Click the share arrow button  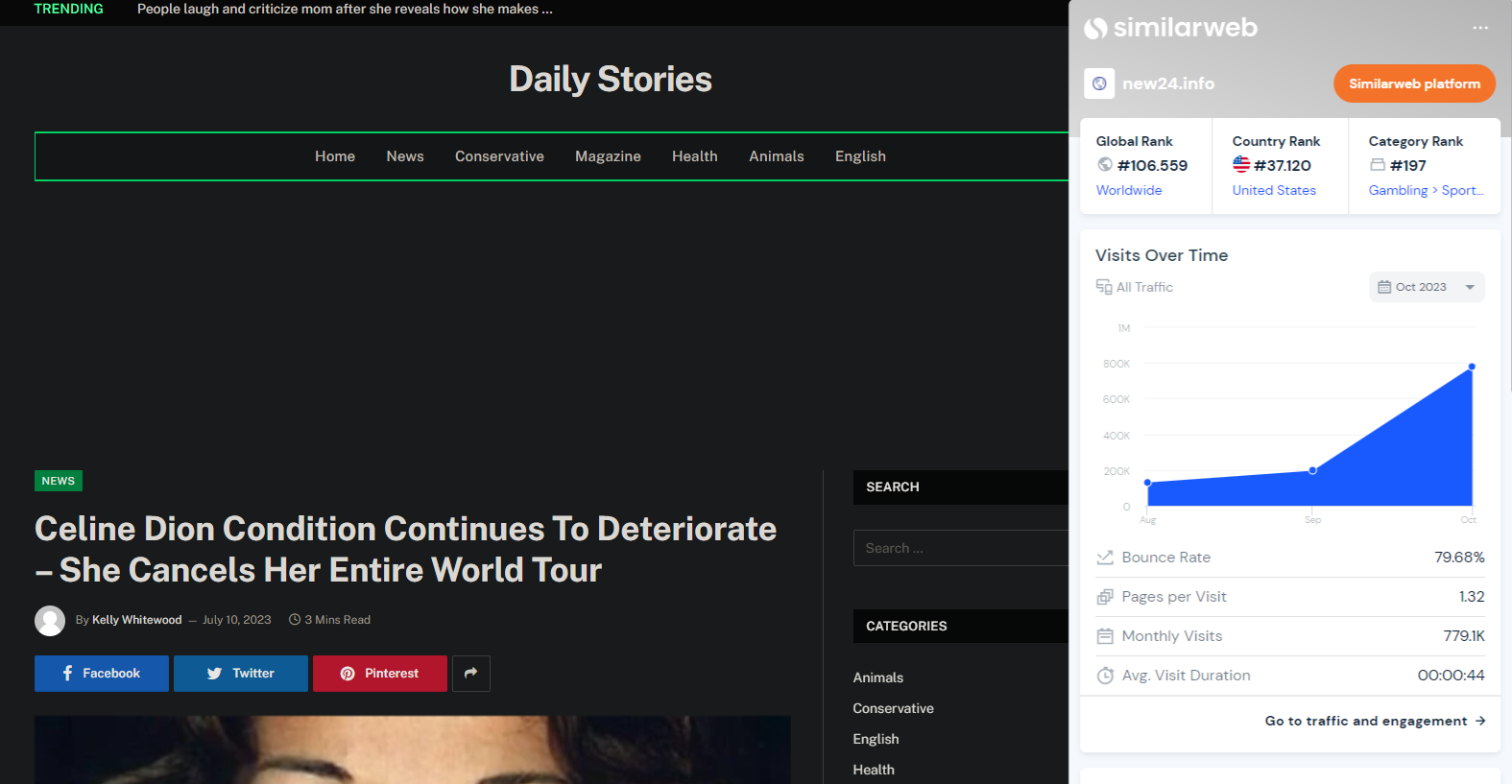tap(470, 674)
